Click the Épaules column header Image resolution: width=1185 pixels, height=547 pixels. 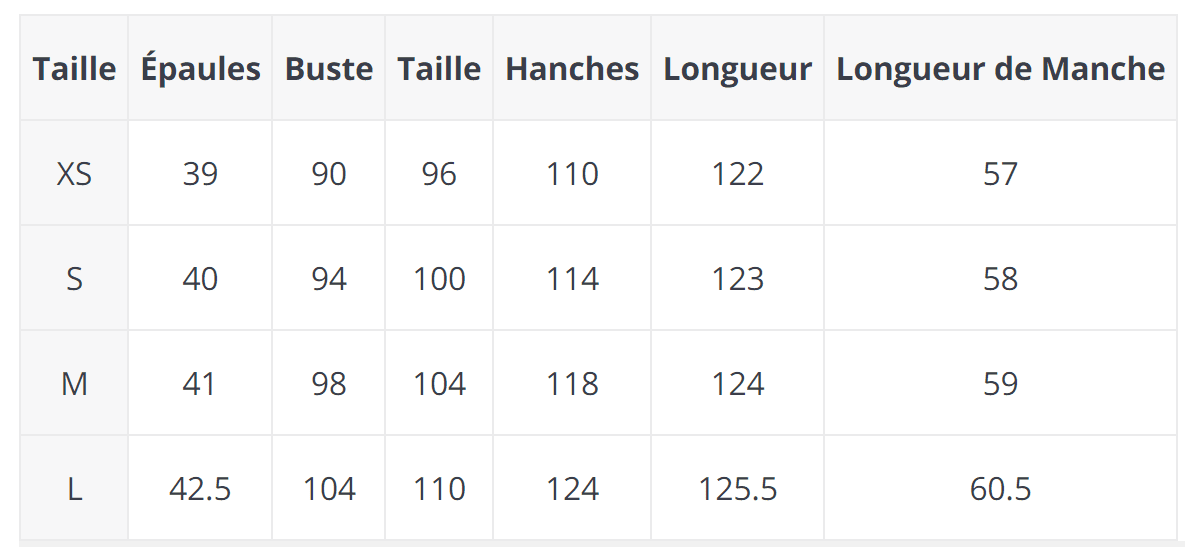coord(200,69)
